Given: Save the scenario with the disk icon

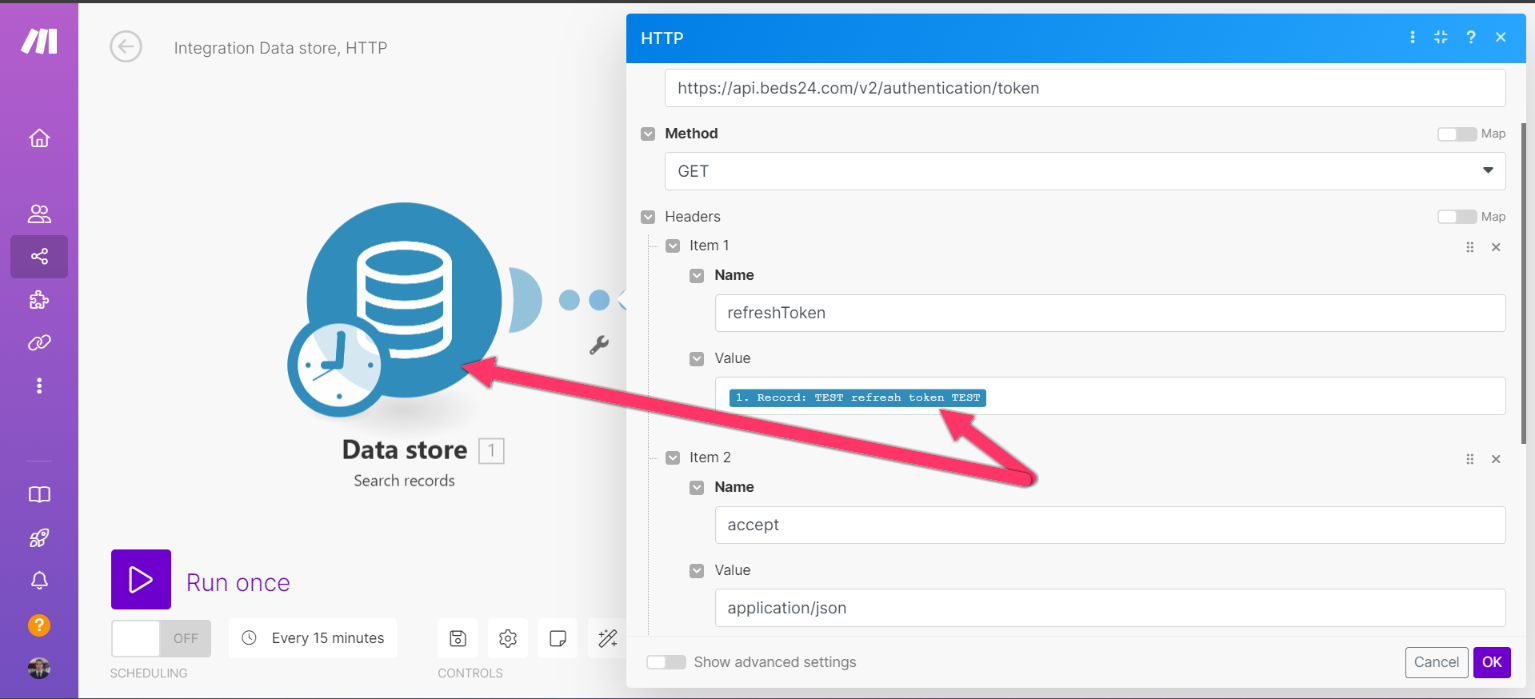Looking at the screenshot, I should pos(458,638).
